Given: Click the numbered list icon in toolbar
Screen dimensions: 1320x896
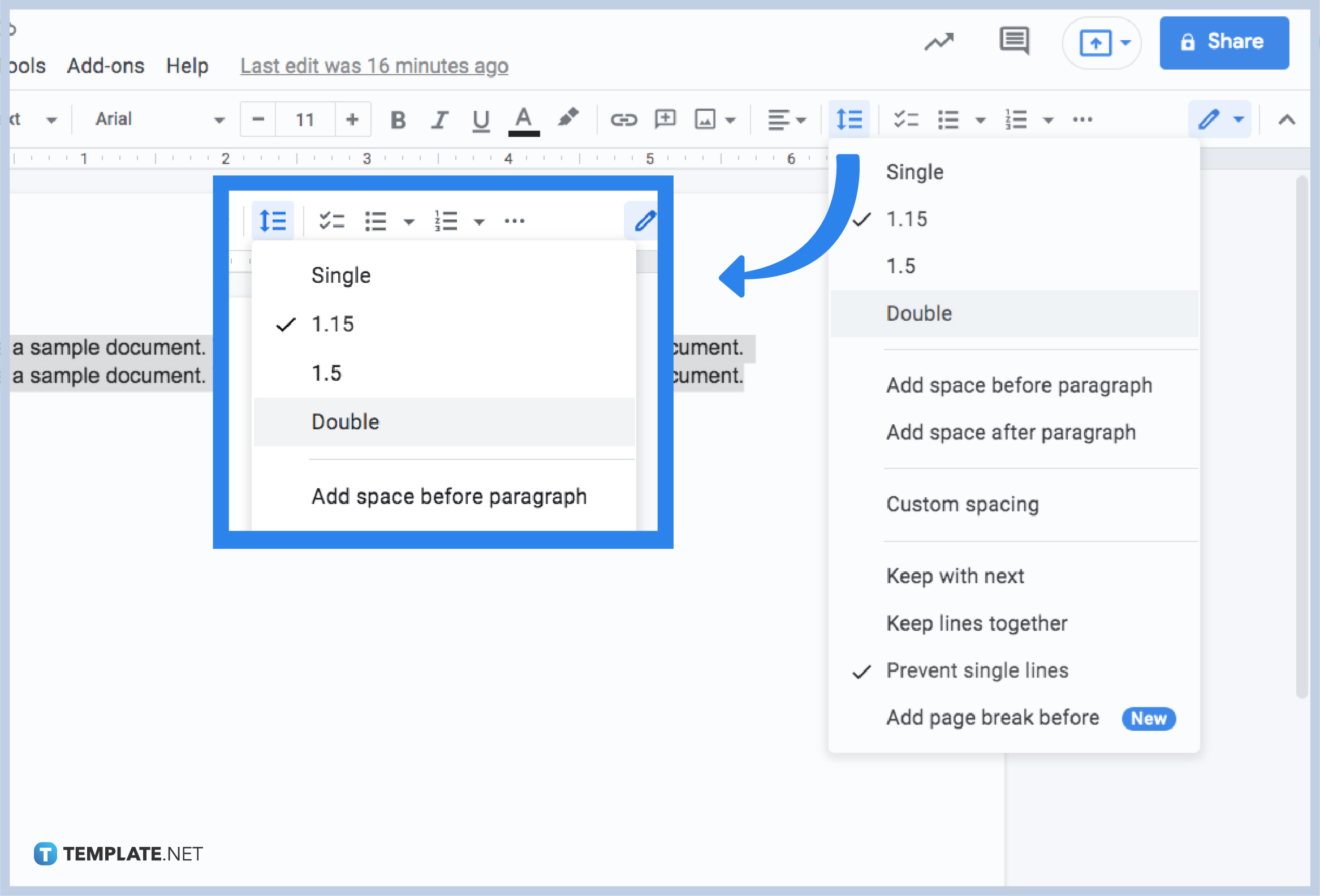Looking at the screenshot, I should pyautogui.click(x=1011, y=119).
